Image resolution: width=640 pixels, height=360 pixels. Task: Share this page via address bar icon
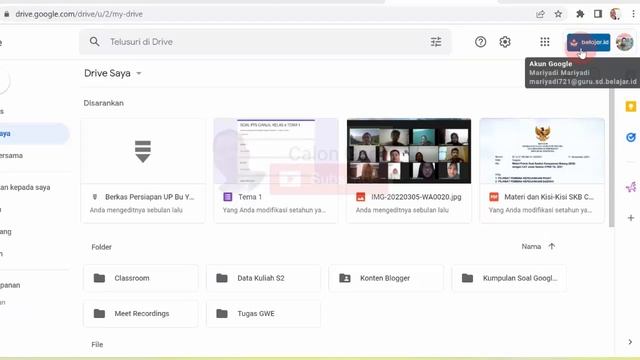click(x=540, y=14)
